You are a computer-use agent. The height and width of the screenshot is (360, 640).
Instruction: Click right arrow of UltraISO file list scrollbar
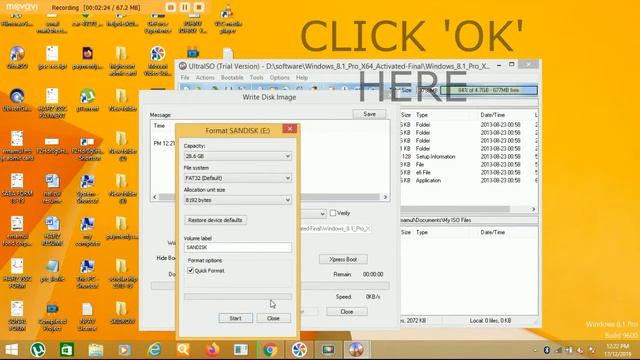click(533, 209)
